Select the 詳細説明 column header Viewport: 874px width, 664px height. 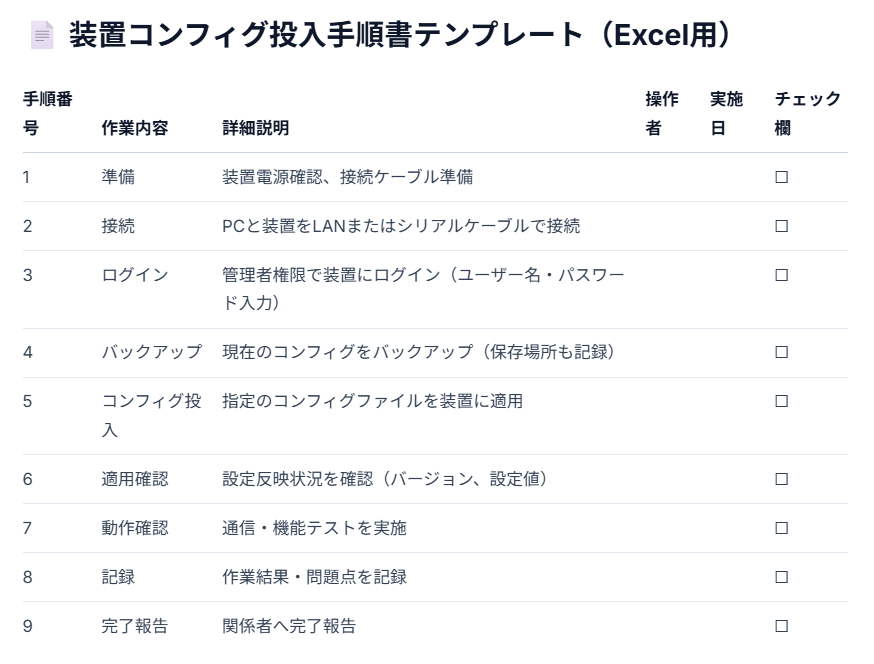256,129
